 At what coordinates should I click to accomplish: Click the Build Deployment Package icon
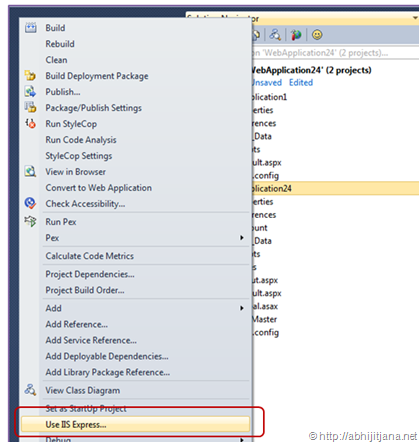(x=30, y=76)
